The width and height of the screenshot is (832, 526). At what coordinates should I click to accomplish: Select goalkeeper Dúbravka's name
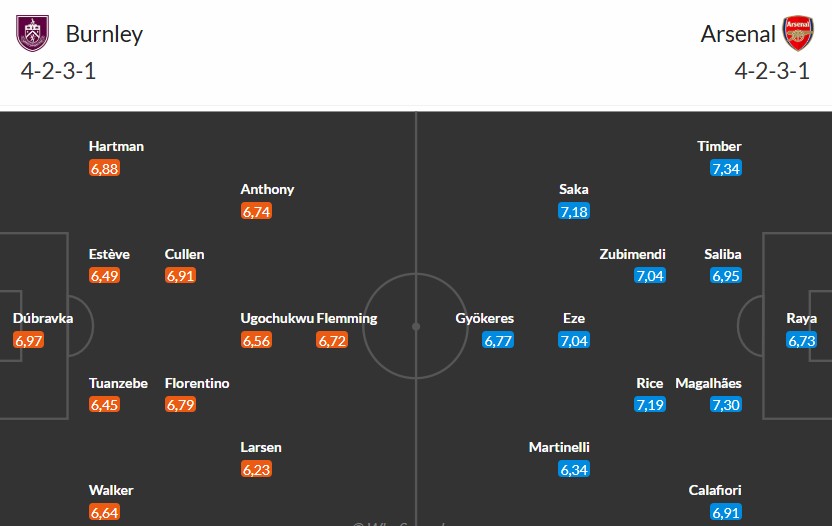pos(41,318)
